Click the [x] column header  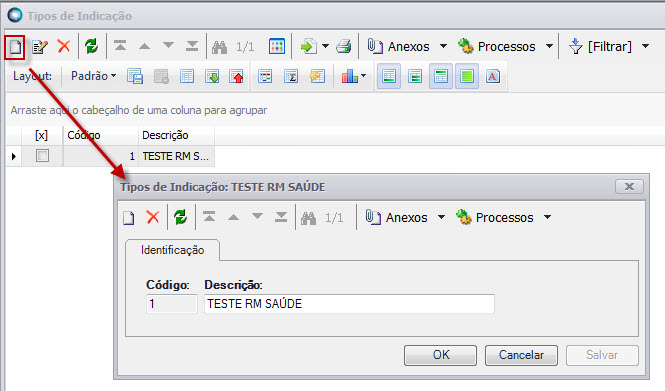(42, 135)
